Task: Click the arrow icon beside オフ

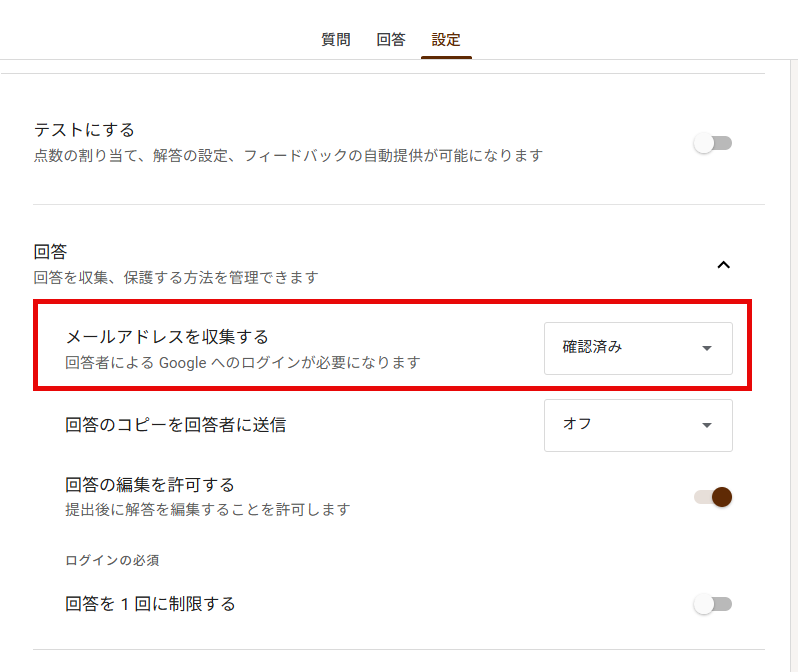Action: point(707,425)
